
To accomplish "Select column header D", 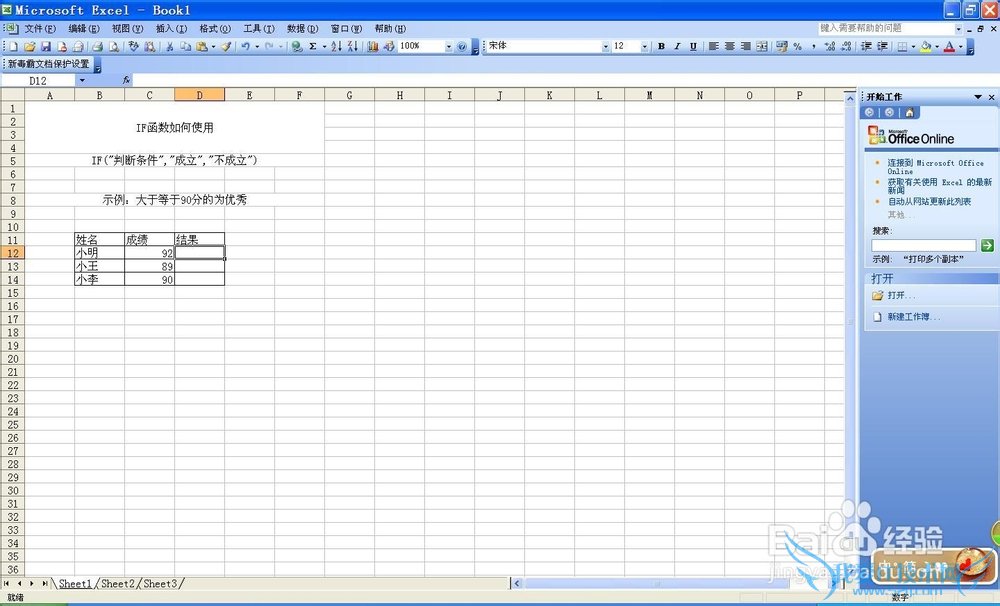I will point(199,95).
